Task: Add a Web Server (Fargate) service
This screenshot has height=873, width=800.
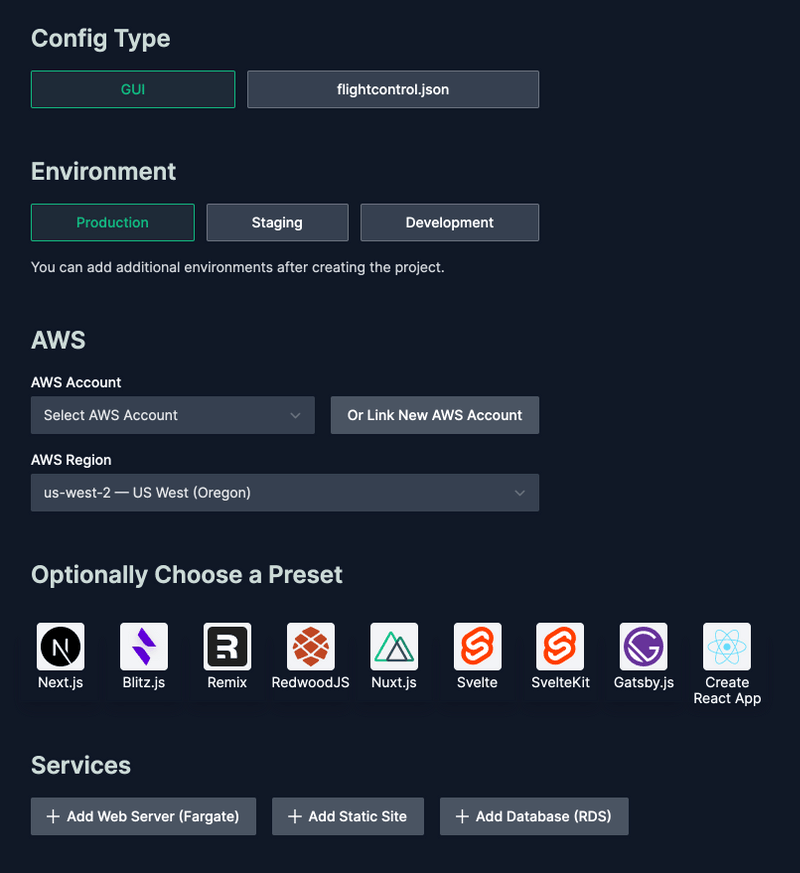Action: 143,816
